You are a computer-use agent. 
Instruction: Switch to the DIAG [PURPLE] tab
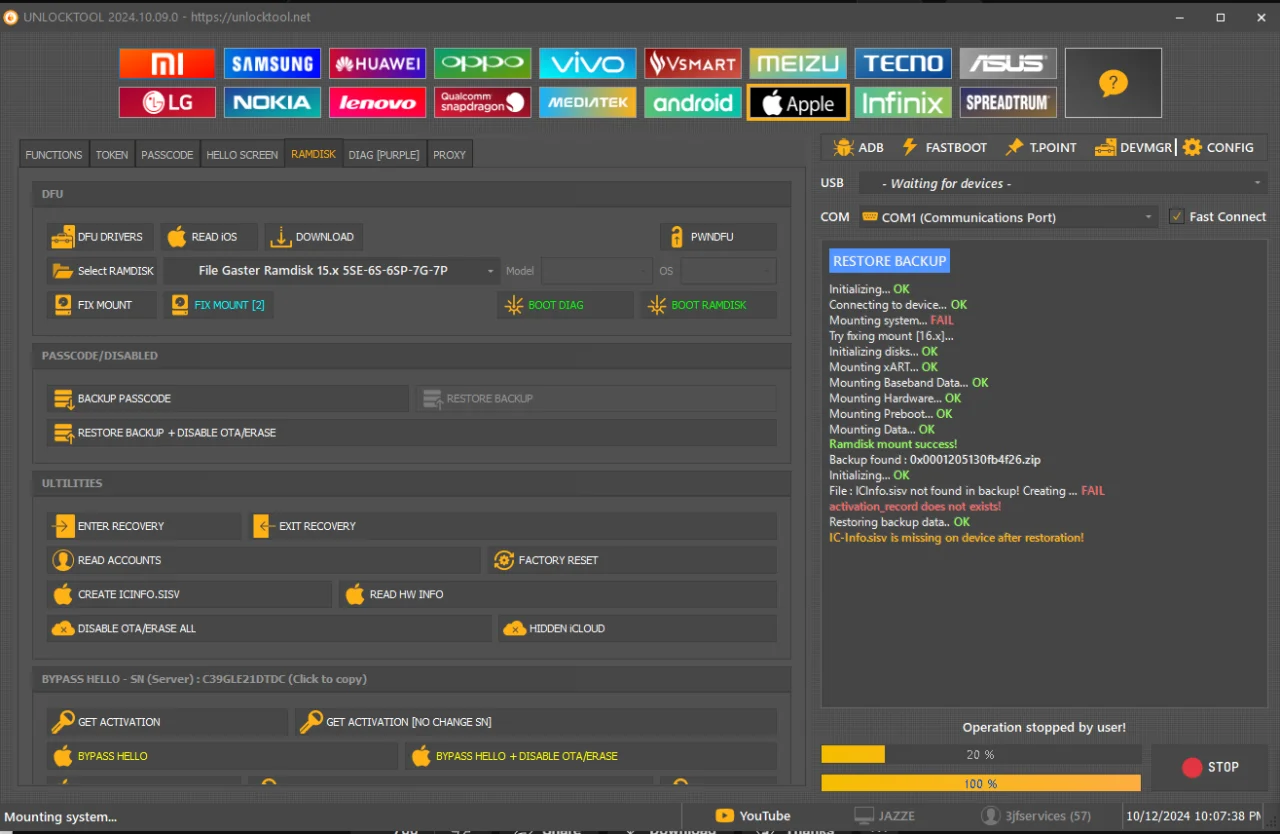(384, 155)
